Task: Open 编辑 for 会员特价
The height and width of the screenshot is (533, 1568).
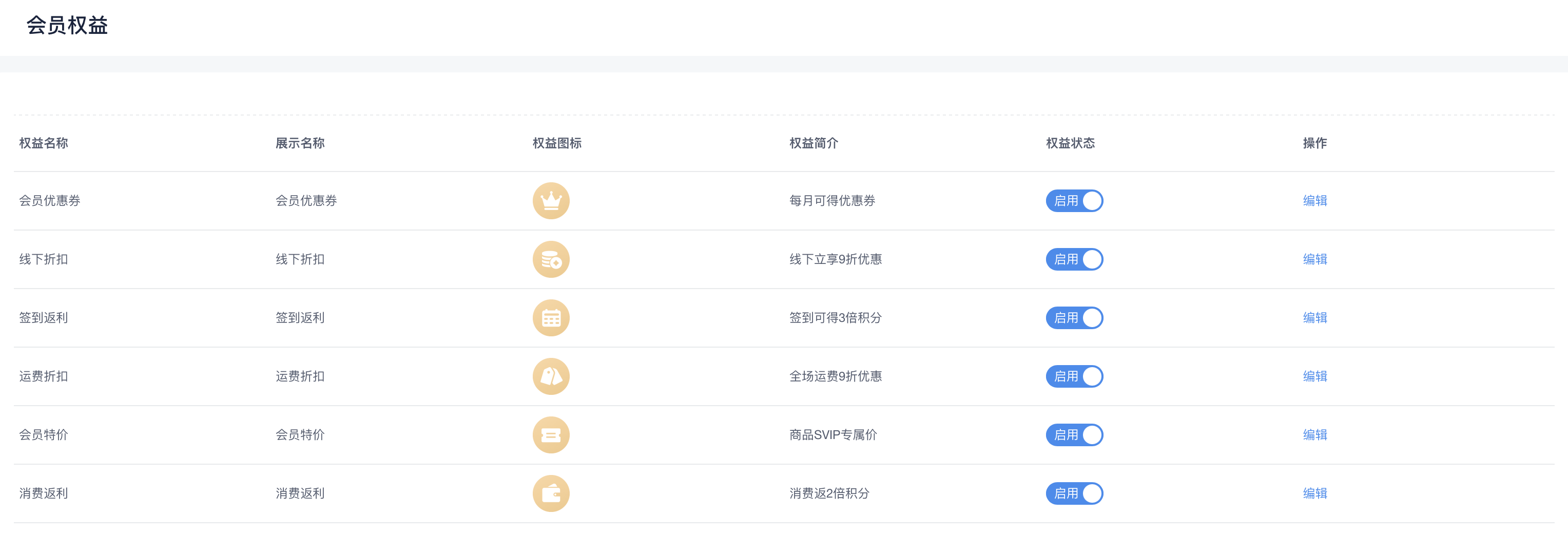Action: 1315,434
